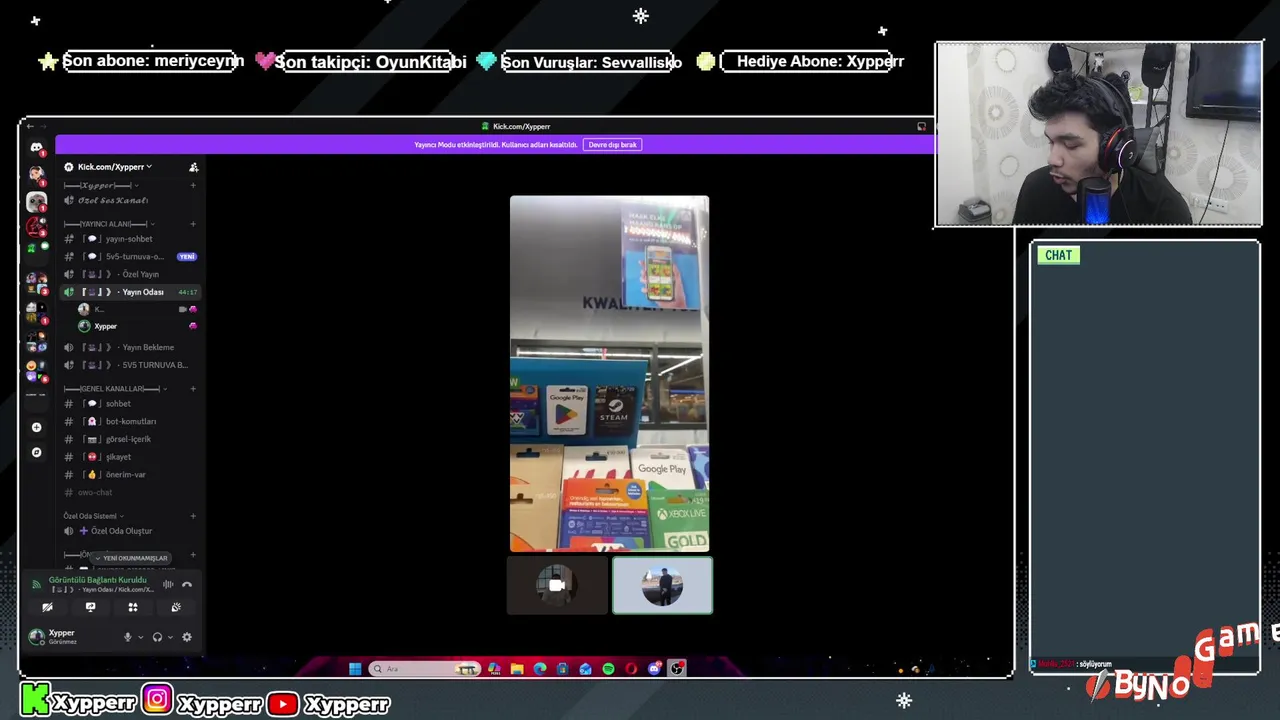Open Discord user settings gear
Screen dimensions: 1280x720
(186, 637)
